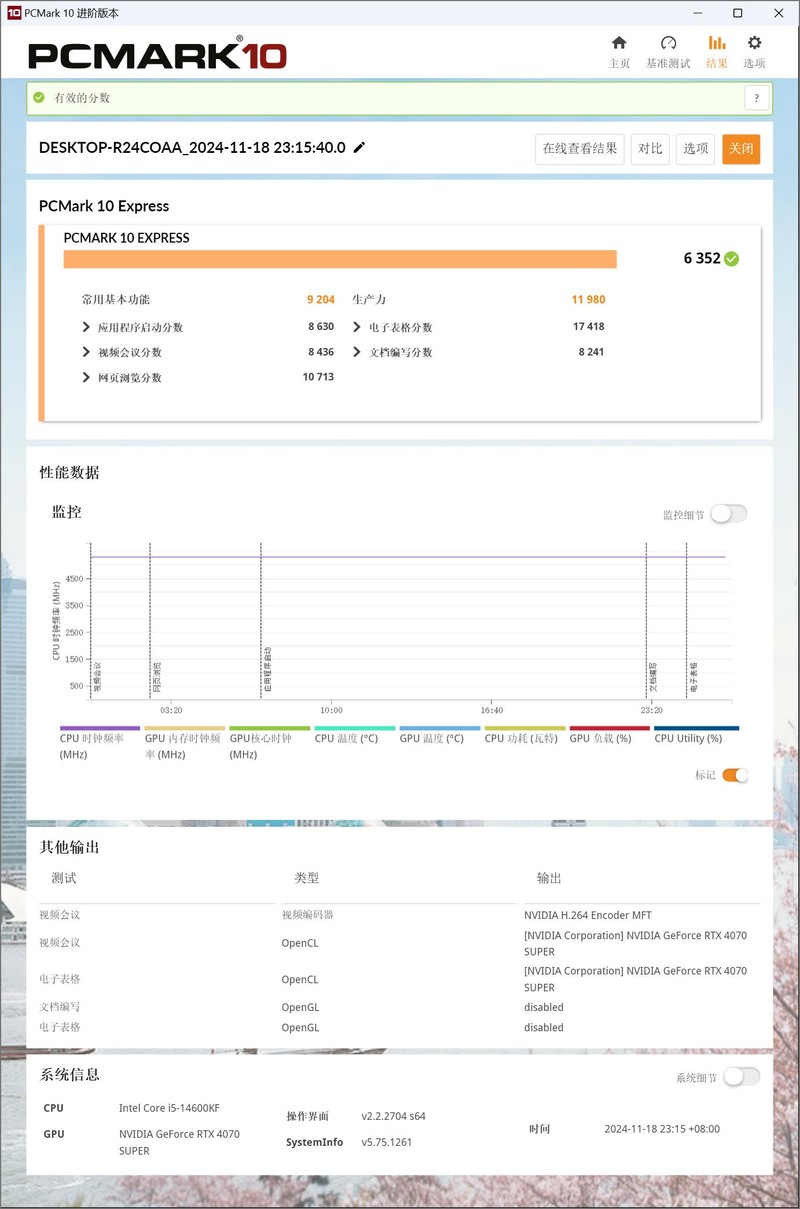Select the CPU Utility legend item
The image size is (800, 1209).
pos(696,736)
